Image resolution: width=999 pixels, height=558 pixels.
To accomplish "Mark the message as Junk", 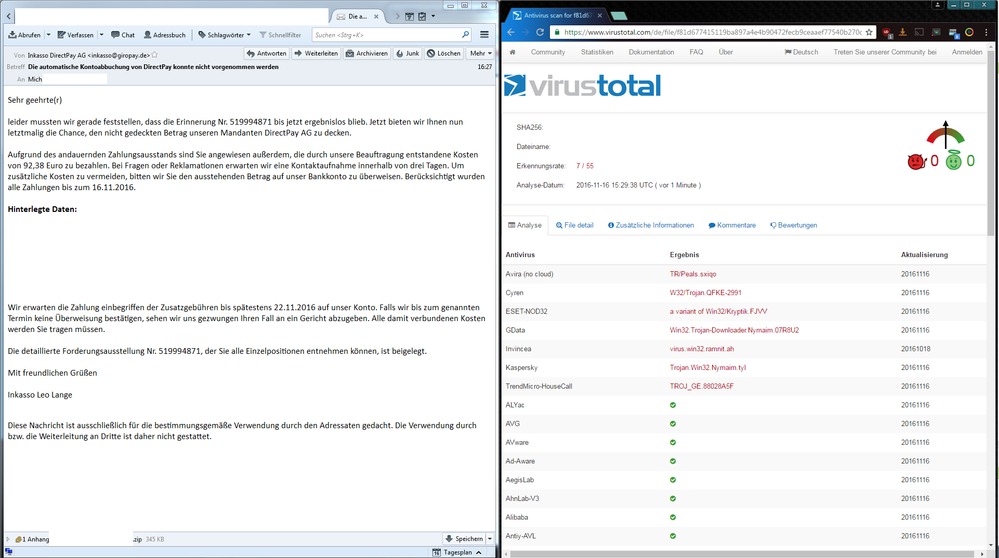I will click(408, 54).
